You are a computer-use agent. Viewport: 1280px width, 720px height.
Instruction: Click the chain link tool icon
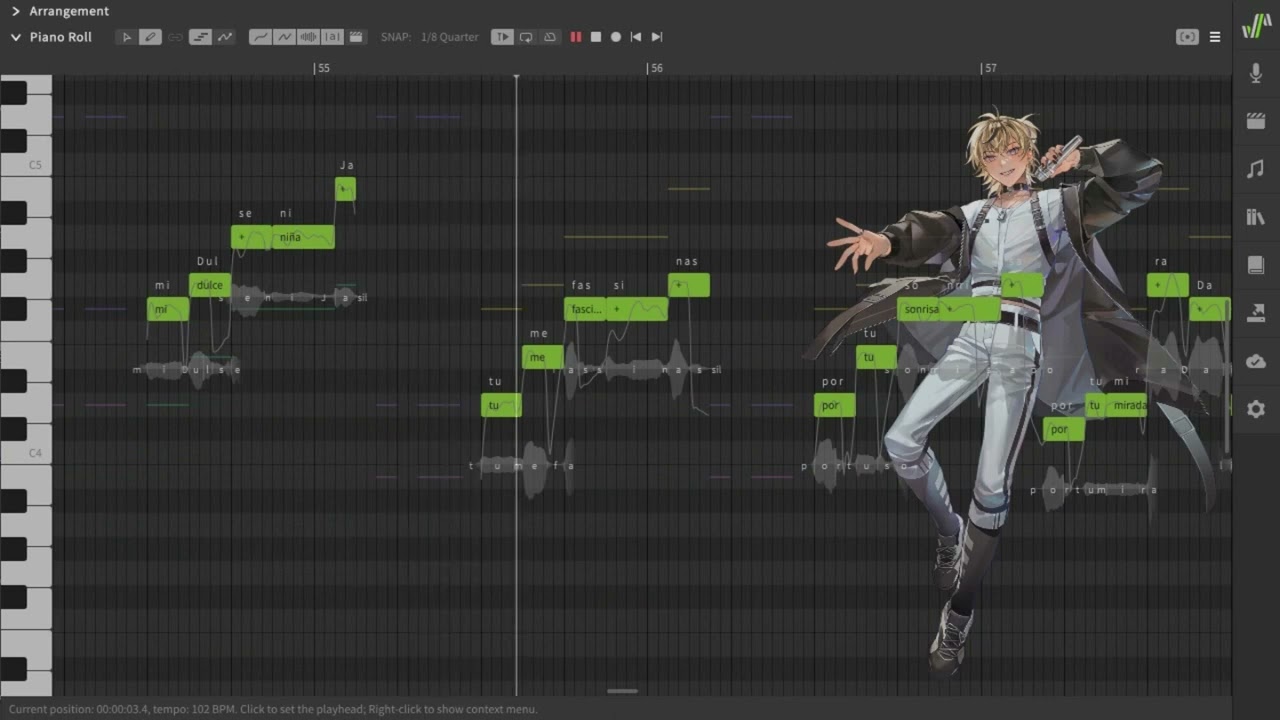click(175, 37)
